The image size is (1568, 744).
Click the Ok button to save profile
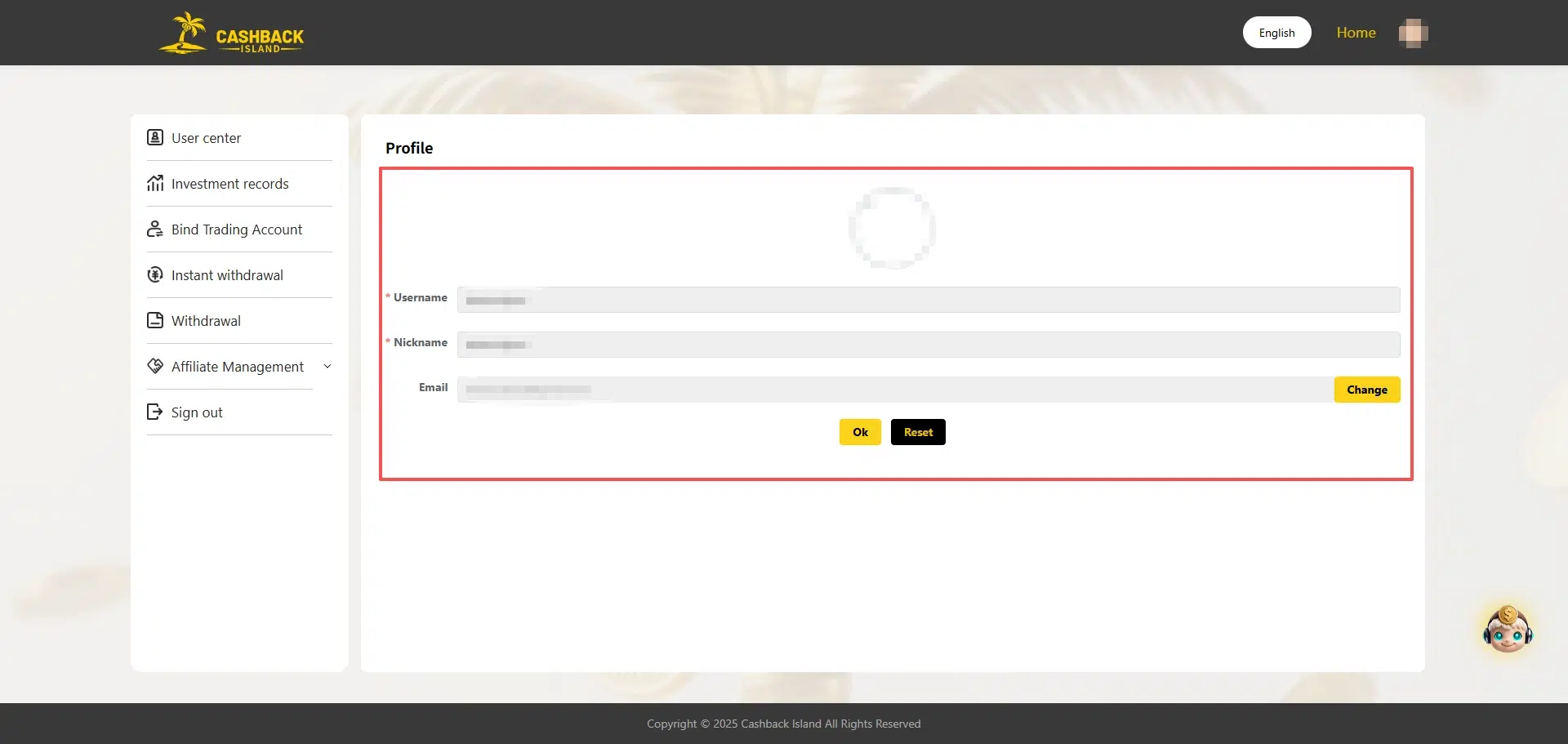point(859,431)
